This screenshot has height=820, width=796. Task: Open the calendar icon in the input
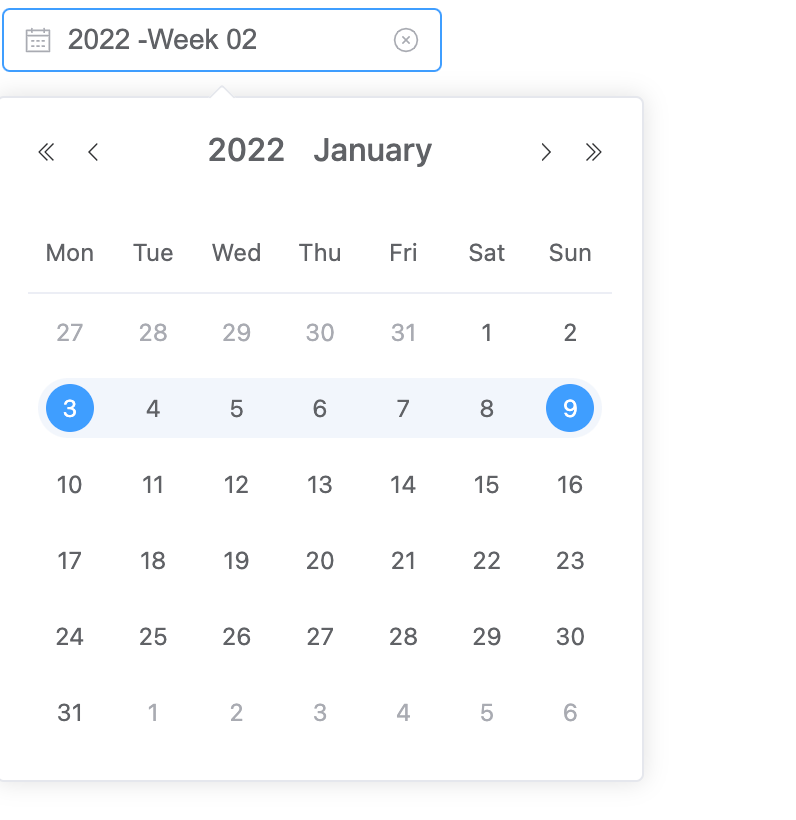tap(37, 39)
